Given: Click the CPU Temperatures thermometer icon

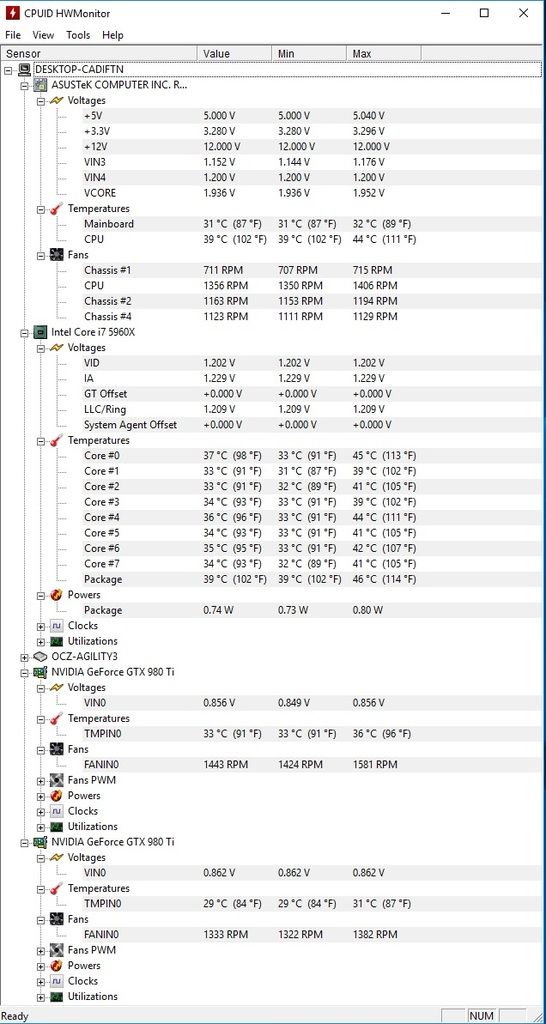Looking at the screenshot, I should pyautogui.click(x=57, y=440).
